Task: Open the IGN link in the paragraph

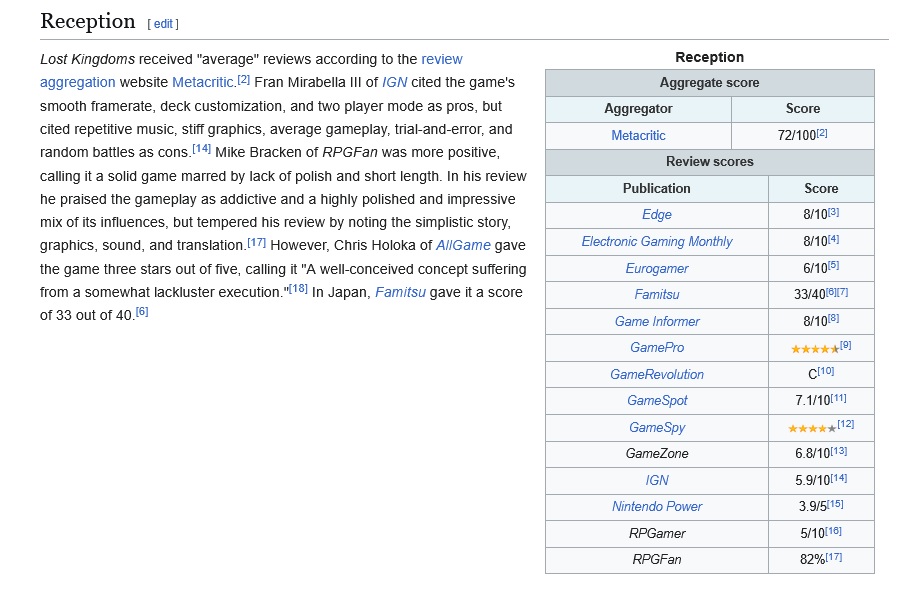Action: pyautogui.click(x=394, y=82)
